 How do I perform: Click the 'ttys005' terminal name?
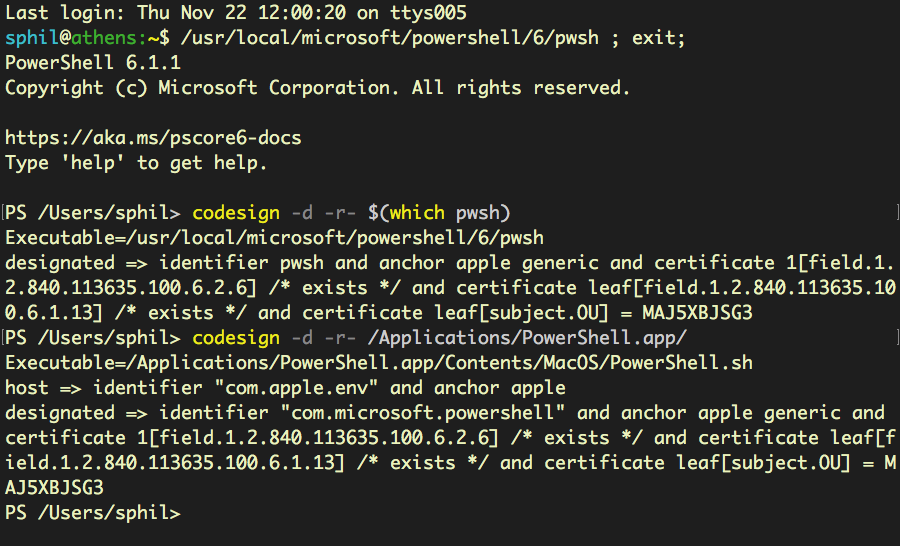point(429,13)
